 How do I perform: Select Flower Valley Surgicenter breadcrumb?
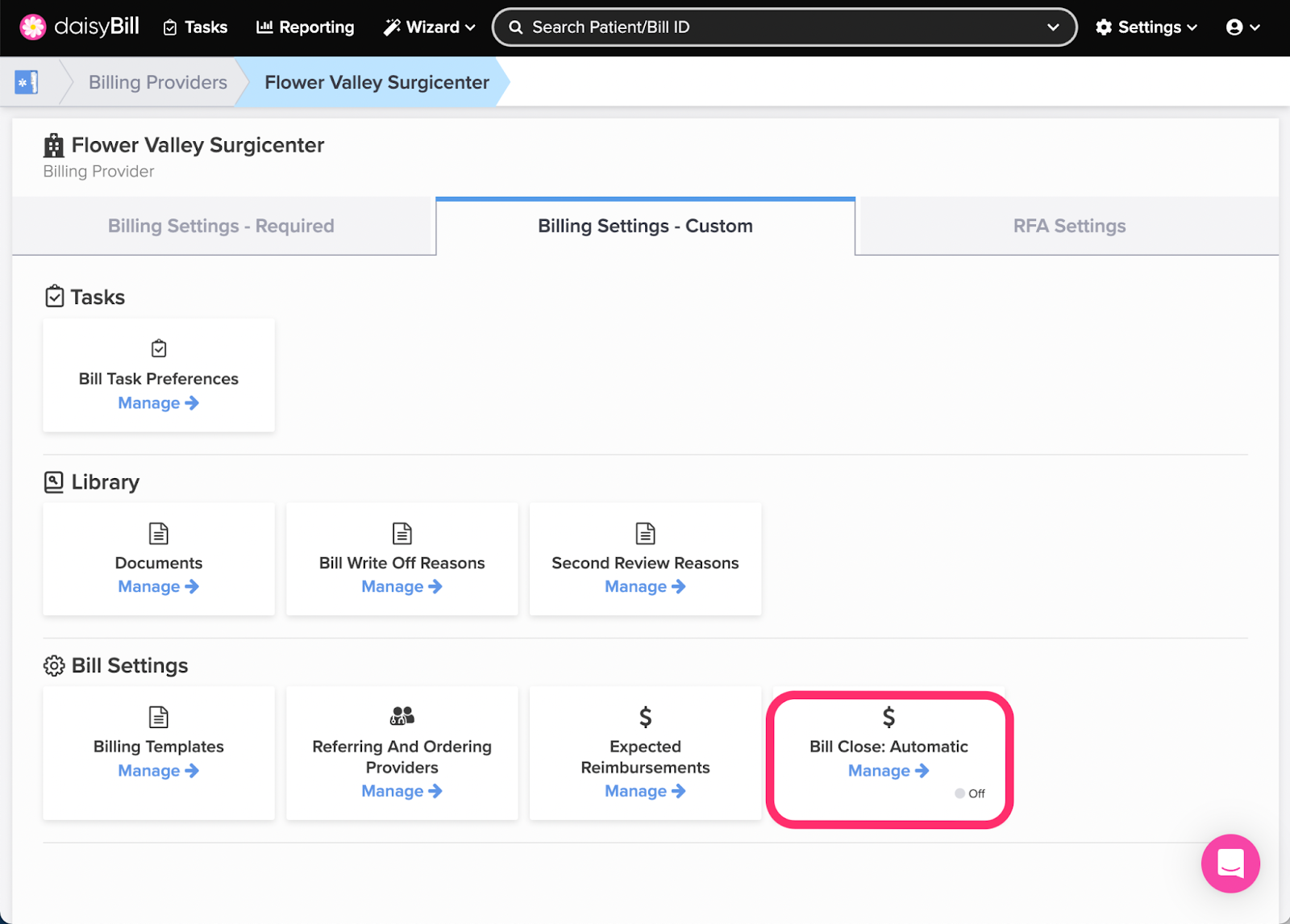[x=377, y=82]
